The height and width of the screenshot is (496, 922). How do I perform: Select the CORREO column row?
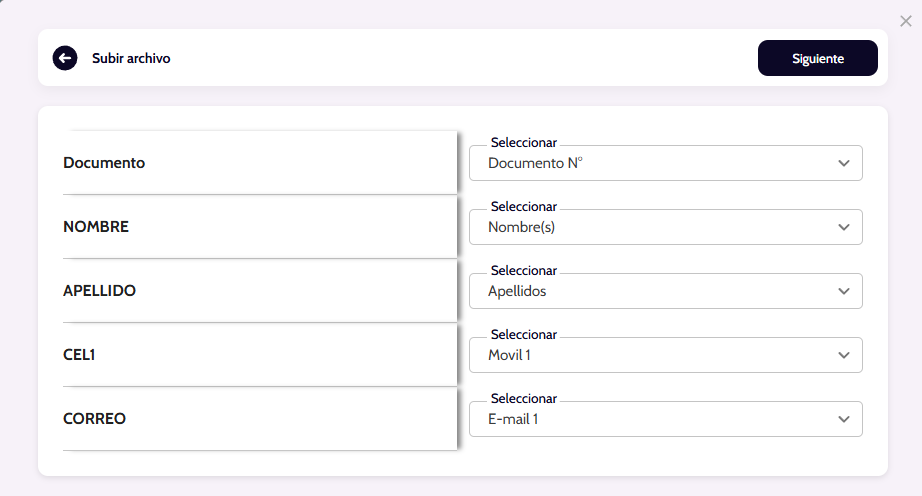pyautogui.click(x=259, y=418)
